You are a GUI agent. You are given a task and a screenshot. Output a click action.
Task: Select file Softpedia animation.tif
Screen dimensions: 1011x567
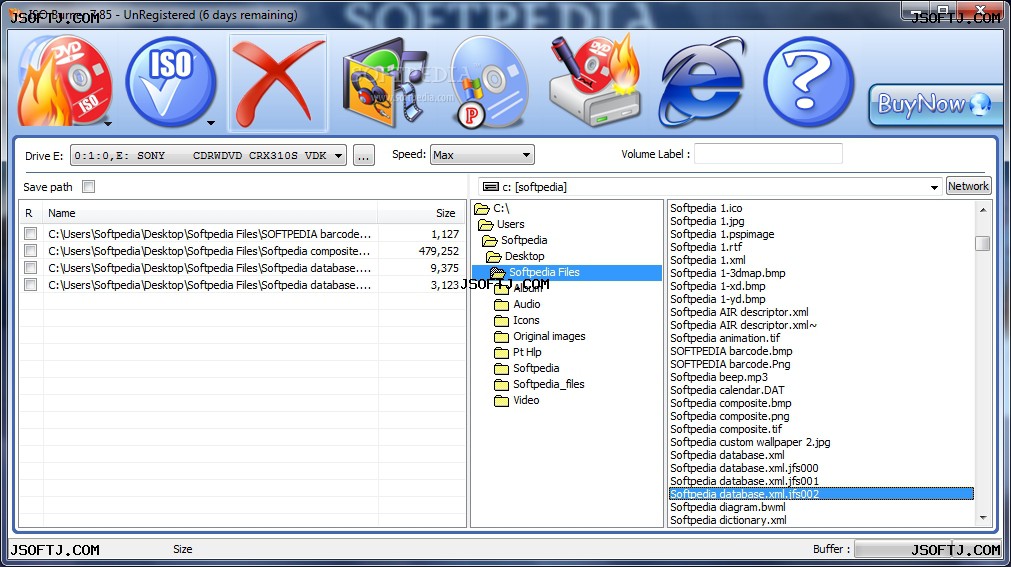point(725,338)
